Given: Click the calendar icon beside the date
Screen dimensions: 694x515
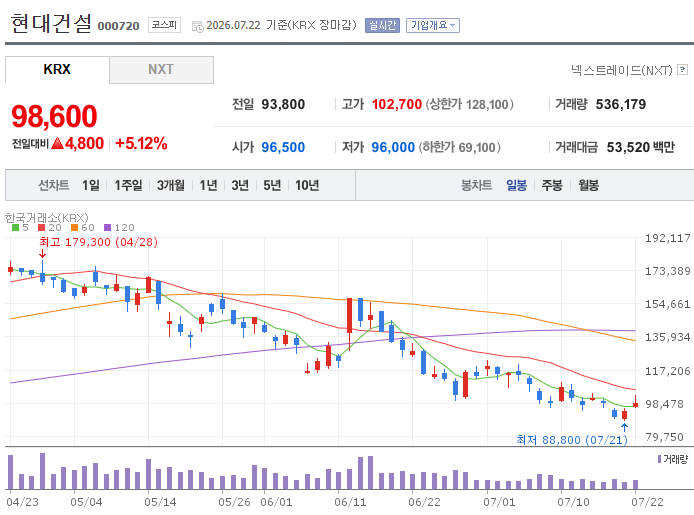Looking at the screenshot, I should click(197, 27).
